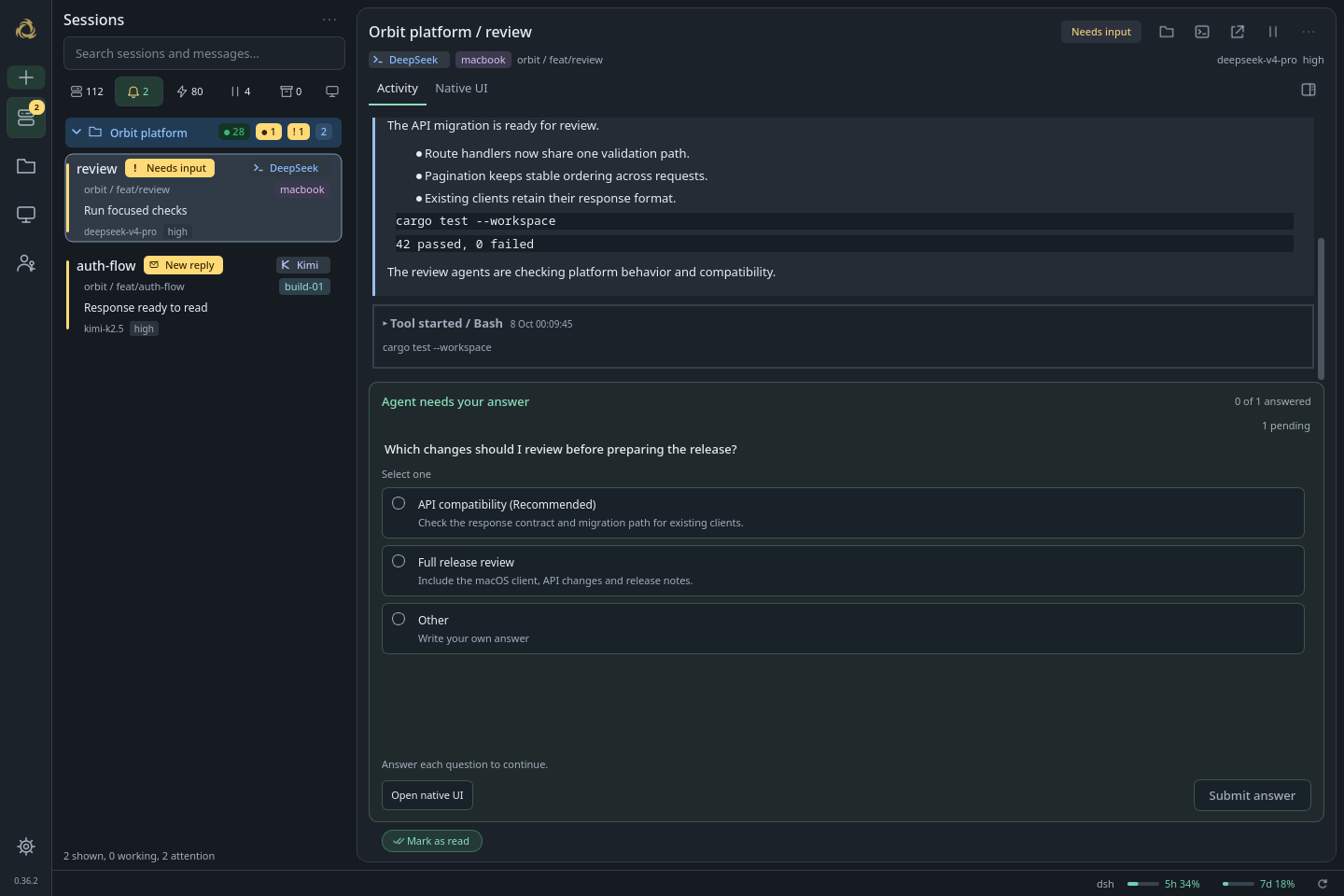Open the users icon in left sidebar
1344x896 pixels.
click(26, 263)
